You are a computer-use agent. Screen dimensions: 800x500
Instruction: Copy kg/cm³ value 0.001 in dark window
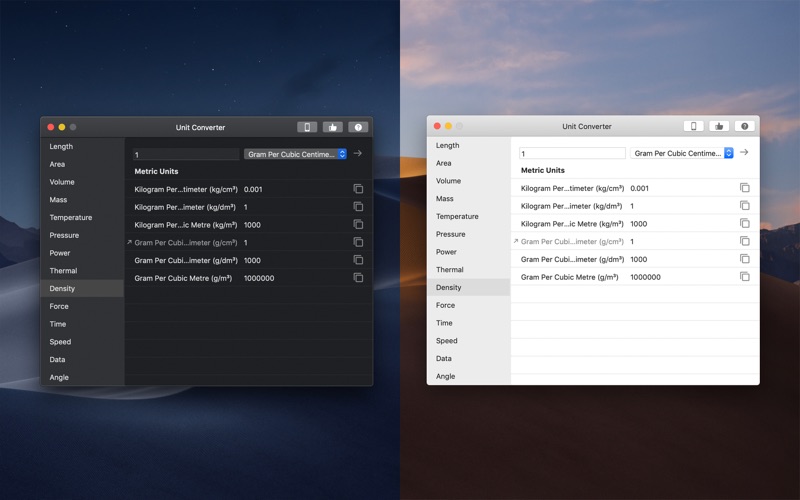(358, 189)
